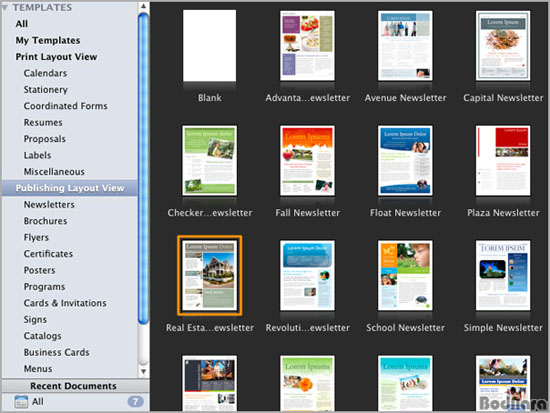Choose the Advantage Newsletter template
Screen dimensions: 550x413
point(307,46)
